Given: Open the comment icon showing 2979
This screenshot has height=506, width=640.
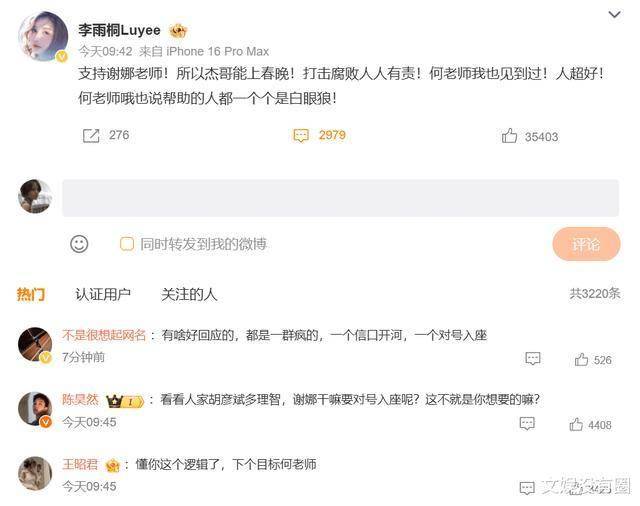Looking at the screenshot, I should pos(301,135).
